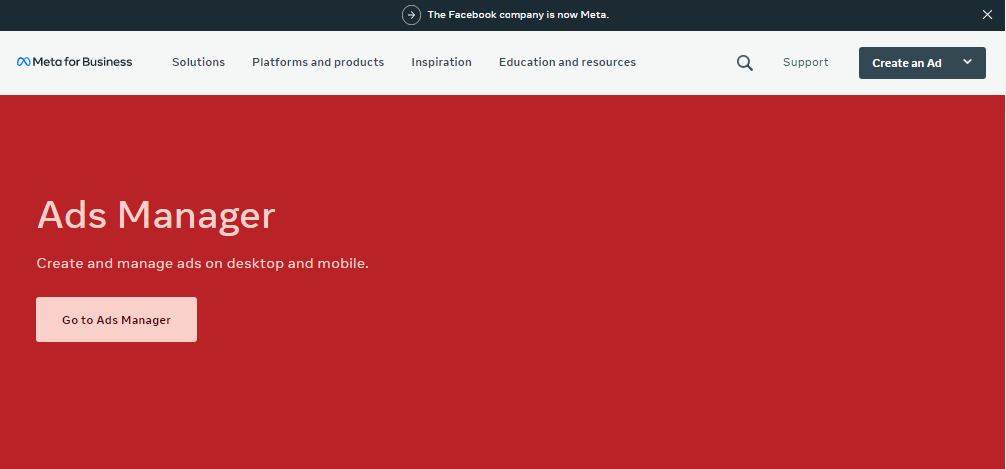Click the Go to Ads Manager button
Viewport: 1006px width, 469px height.
click(x=116, y=320)
